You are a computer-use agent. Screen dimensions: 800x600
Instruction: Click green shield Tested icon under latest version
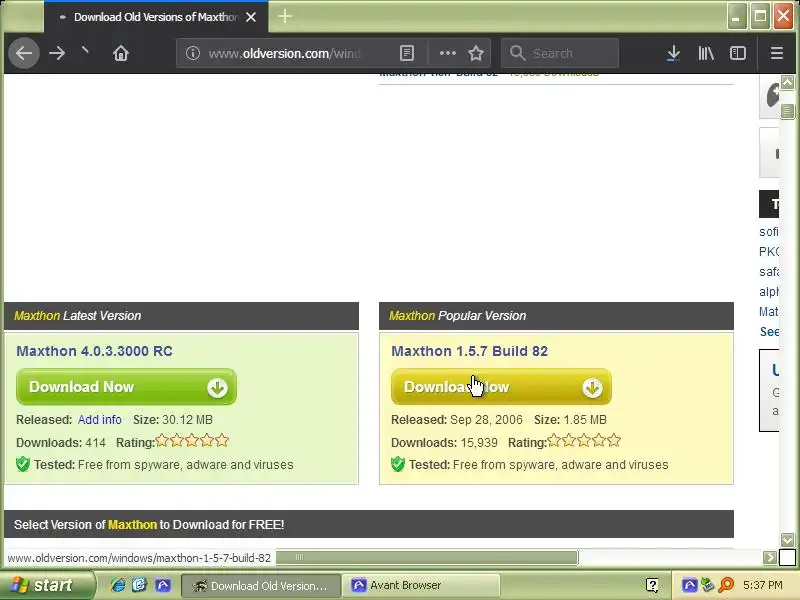[x=23, y=464]
